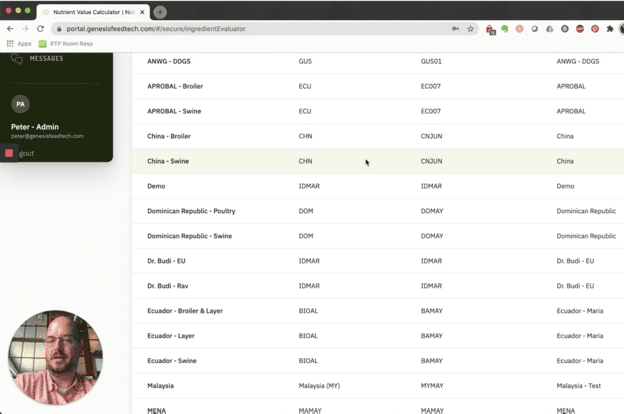This screenshot has height=414, width=624.
Task: Click the presenter webcam video thumbnail
Action: point(55,357)
